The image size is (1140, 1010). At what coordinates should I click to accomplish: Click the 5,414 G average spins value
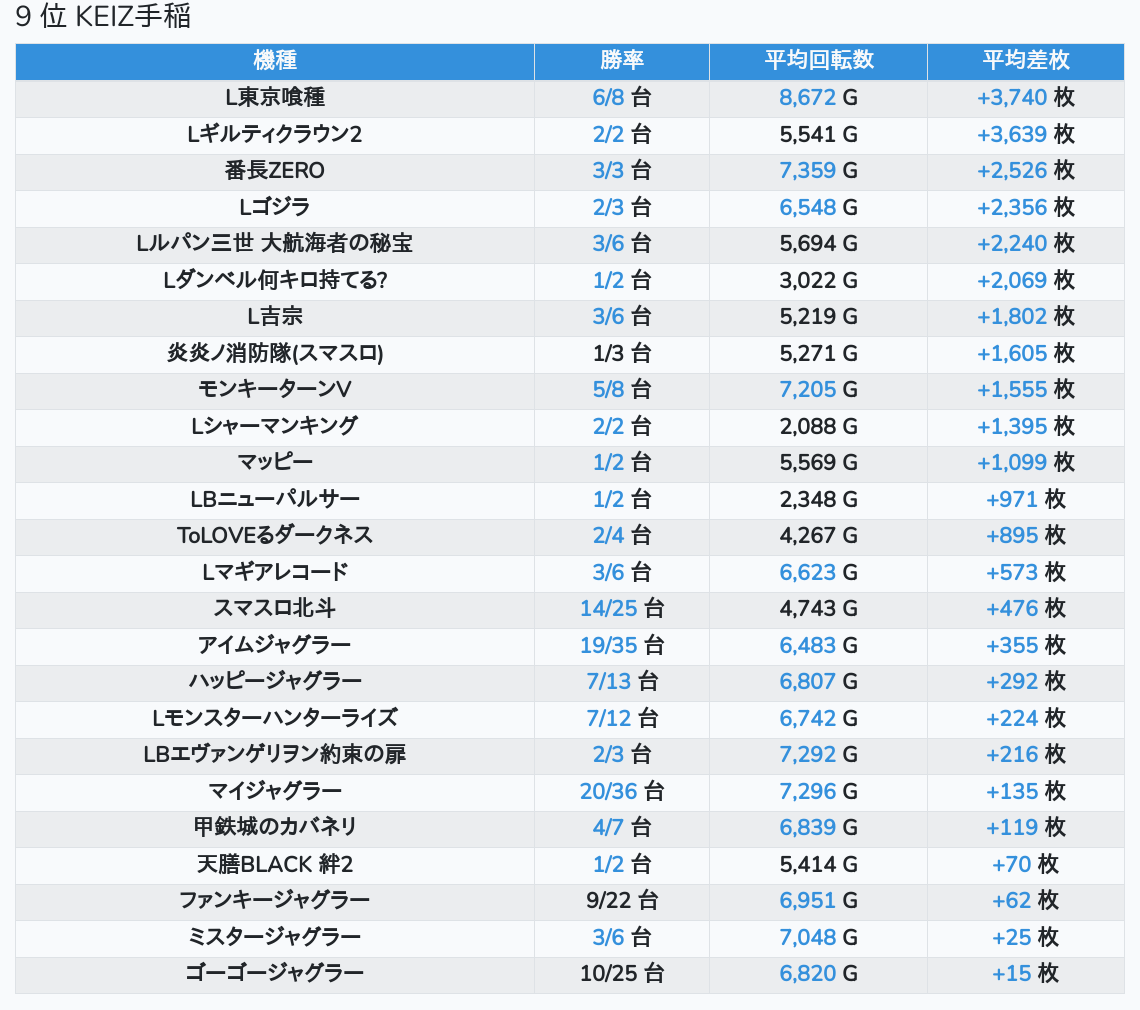[x=819, y=865]
